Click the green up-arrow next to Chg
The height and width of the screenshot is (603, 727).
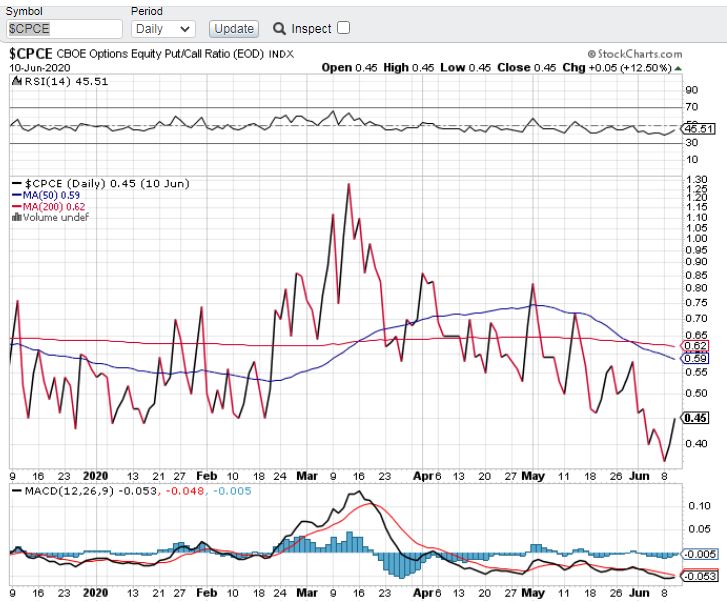point(678,68)
